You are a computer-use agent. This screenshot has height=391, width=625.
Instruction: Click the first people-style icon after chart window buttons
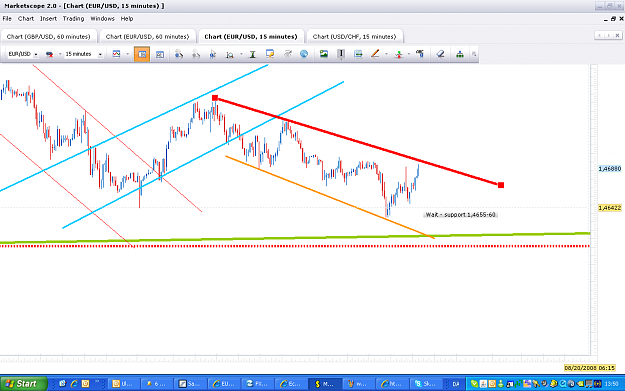click(x=179, y=54)
